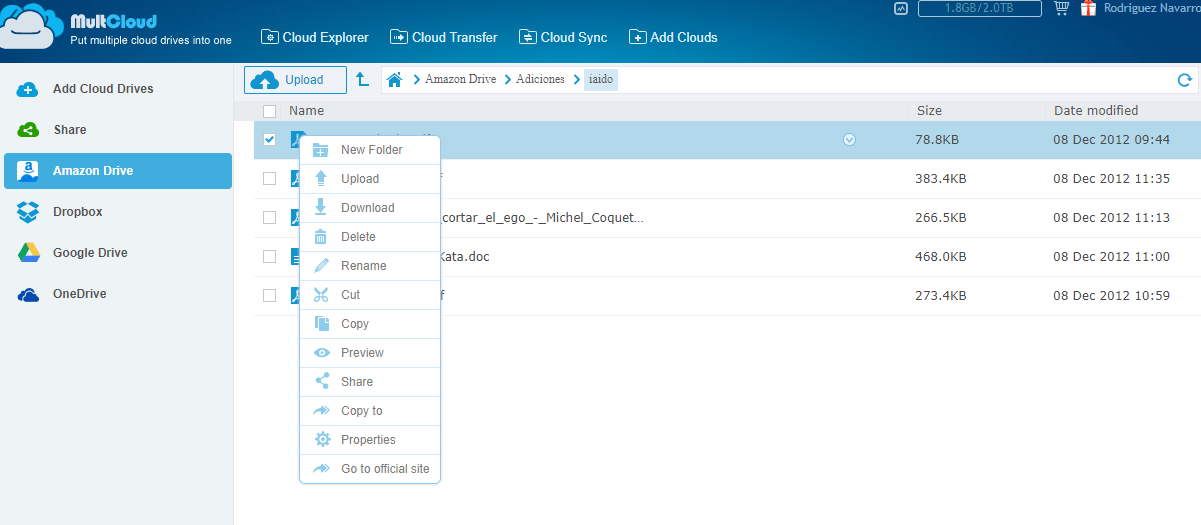Image resolution: width=1201 pixels, height=525 pixels.
Task: Uncheck the 78.8KB file's checkbox
Action: tap(269, 140)
